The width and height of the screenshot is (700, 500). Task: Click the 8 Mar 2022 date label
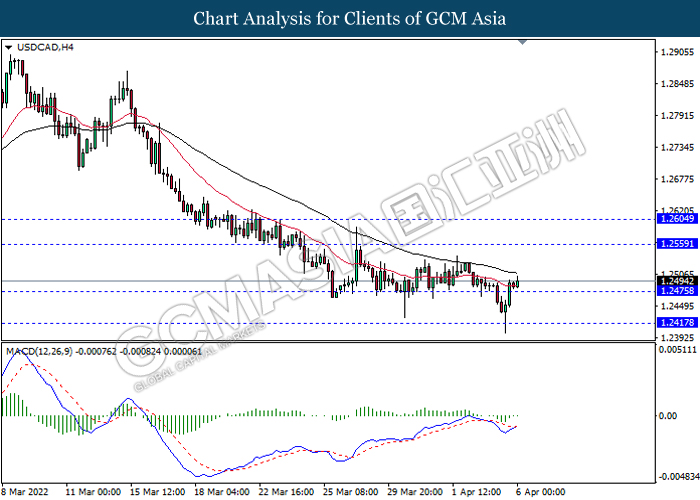[25, 492]
